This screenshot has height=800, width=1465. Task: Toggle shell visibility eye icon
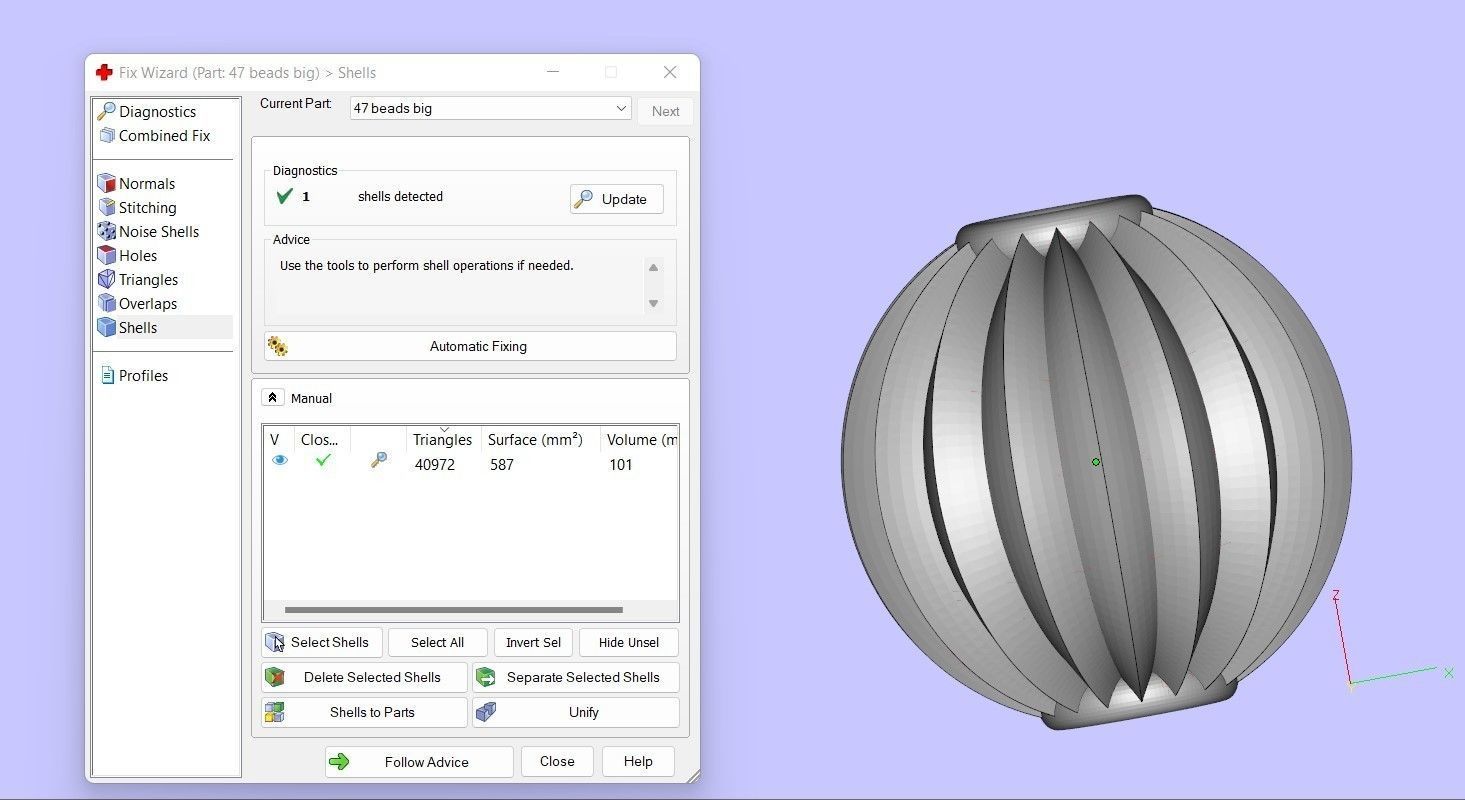(x=280, y=460)
